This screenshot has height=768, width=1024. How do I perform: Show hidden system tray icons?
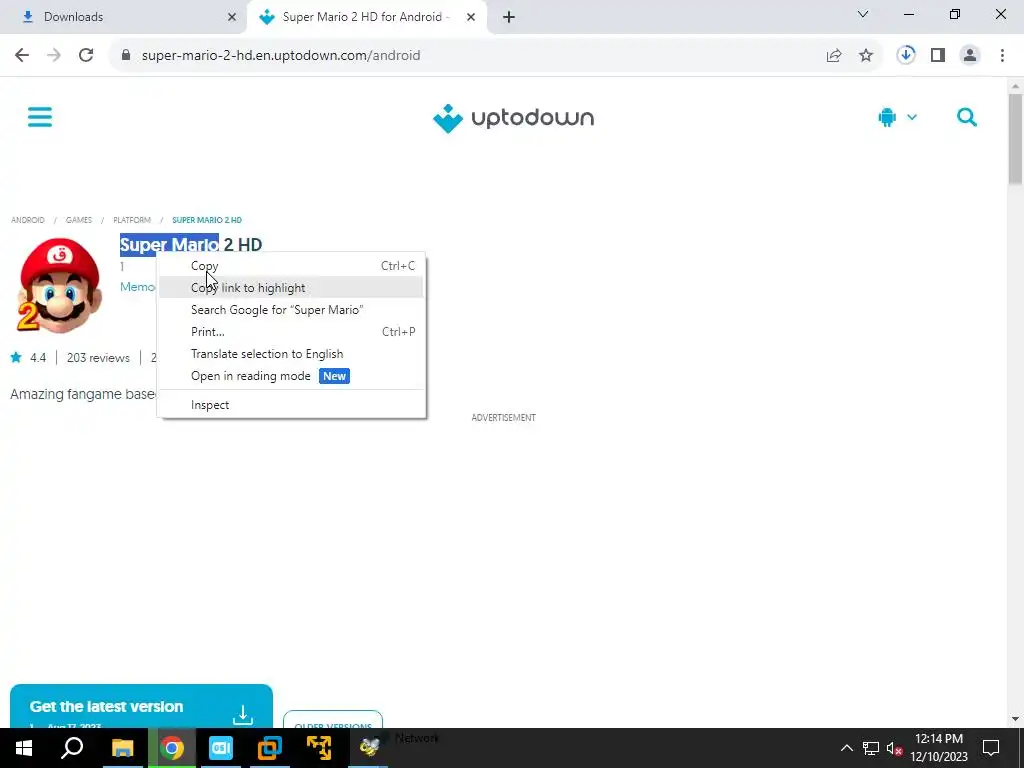pyautogui.click(x=846, y=748)
